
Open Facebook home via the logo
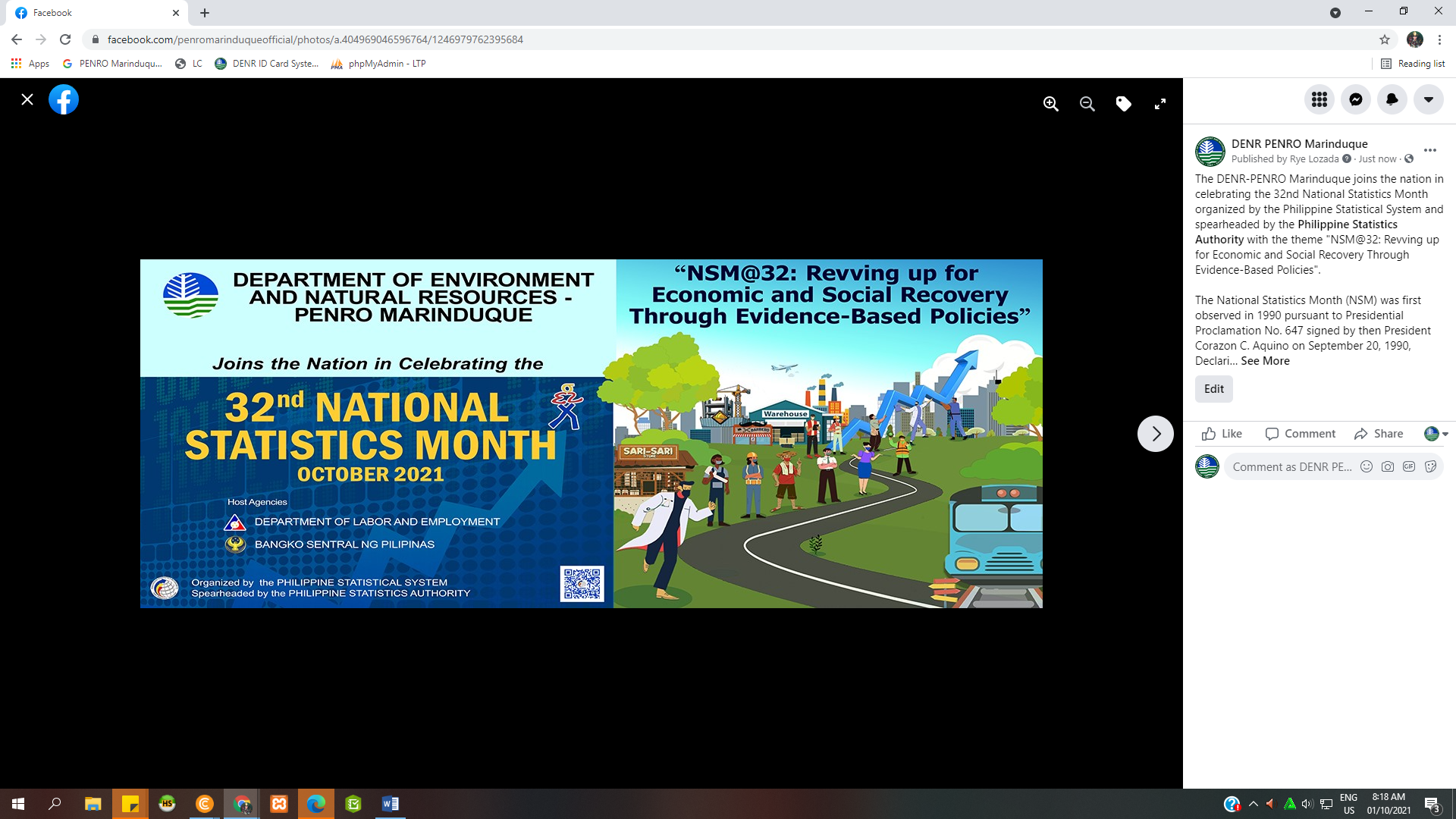tap(64, 99)
